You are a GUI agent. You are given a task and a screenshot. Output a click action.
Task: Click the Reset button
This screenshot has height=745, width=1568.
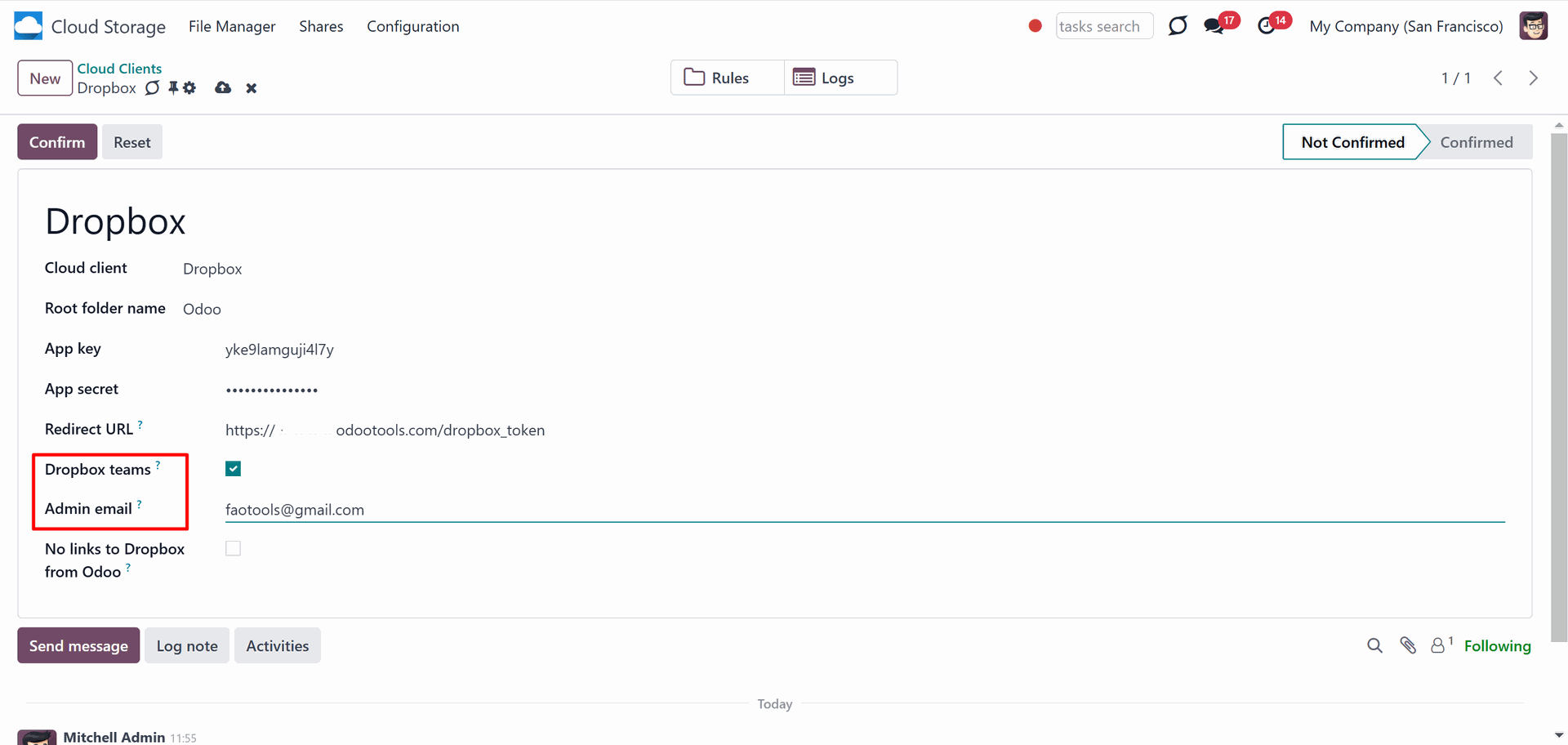tap(132, 142)
